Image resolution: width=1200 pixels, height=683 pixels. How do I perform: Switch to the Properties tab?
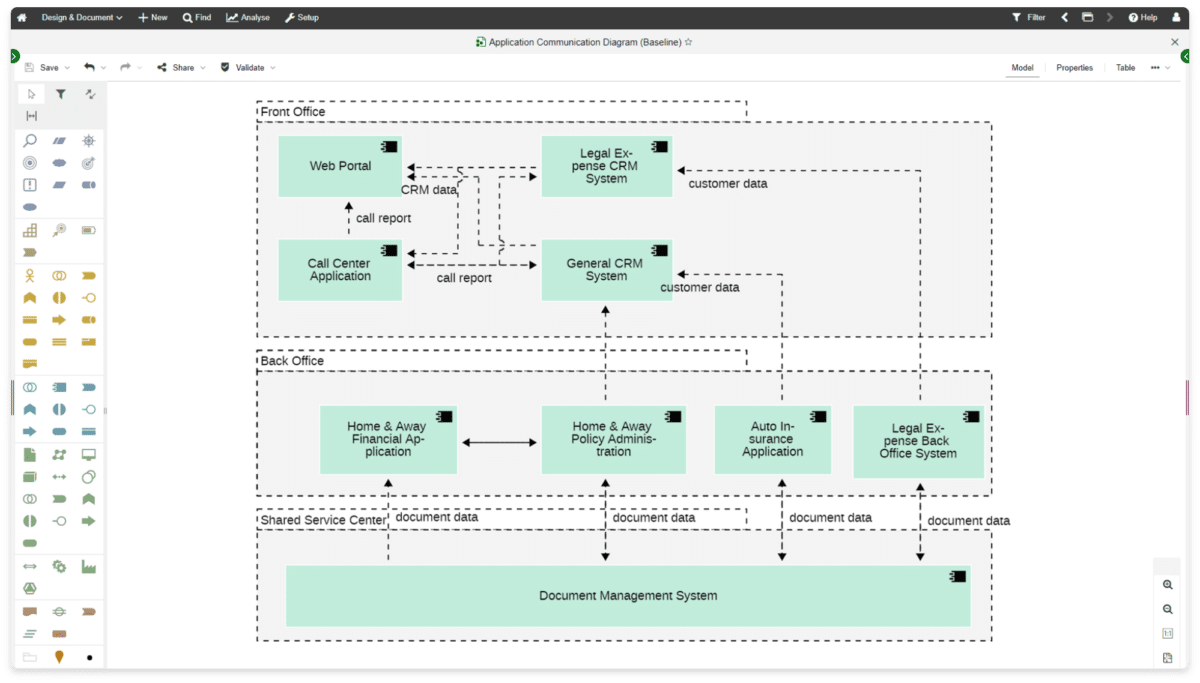pyautogui.click(x=1075, y=68)
